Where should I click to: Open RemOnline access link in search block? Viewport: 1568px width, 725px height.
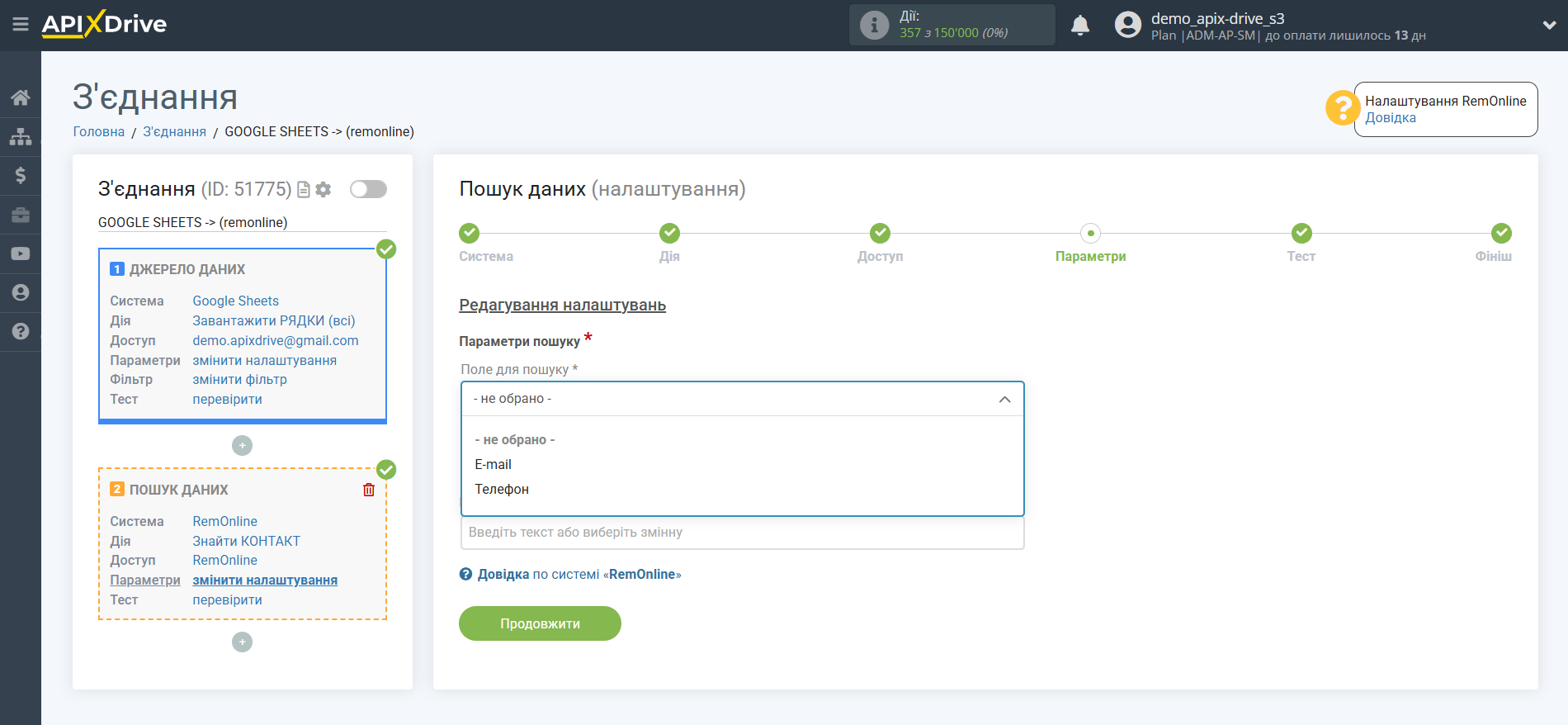click(224, 560)
